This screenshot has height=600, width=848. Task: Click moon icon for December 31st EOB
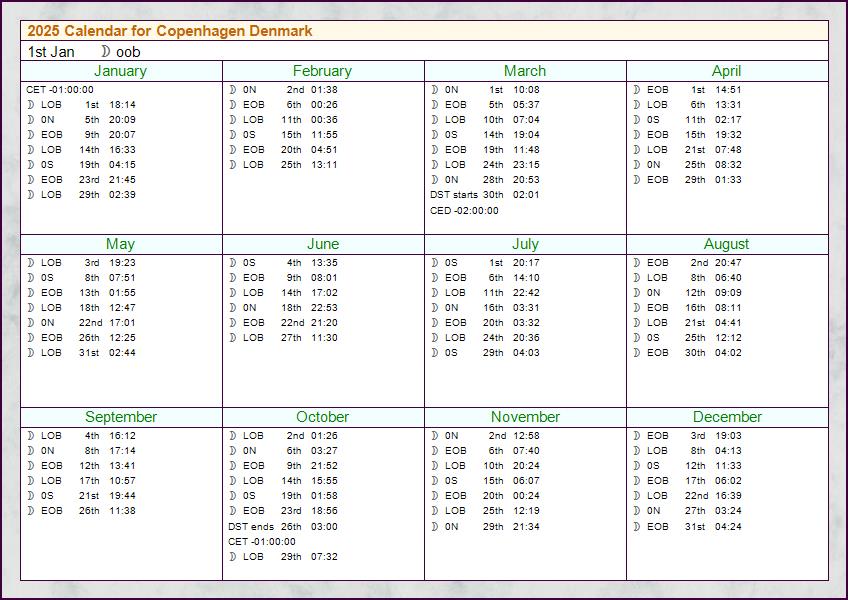point(637,526)
